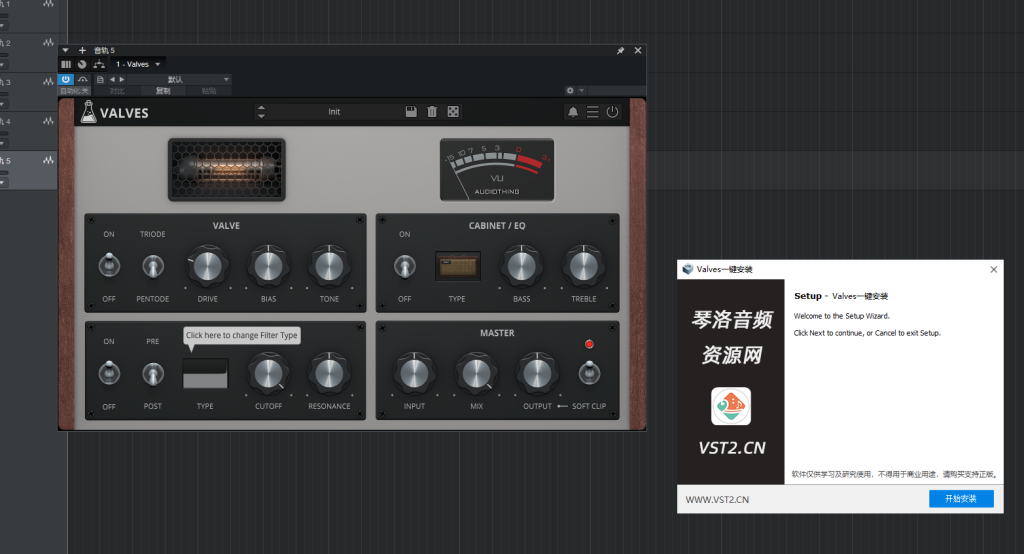Randomize settings with the dice icon
The image size is (1024, 554).
coord(453,112)
